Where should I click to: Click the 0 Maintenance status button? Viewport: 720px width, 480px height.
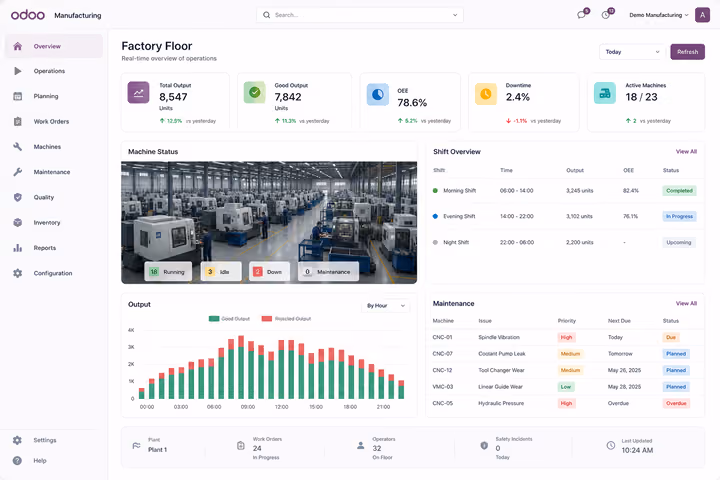point(328,272)
